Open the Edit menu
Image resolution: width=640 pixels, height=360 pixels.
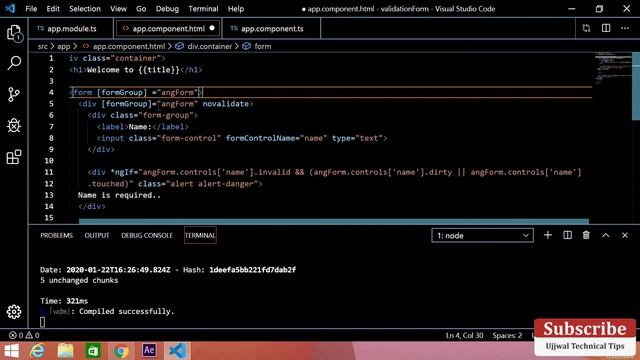pyautogui.click(x=53, y=9)
